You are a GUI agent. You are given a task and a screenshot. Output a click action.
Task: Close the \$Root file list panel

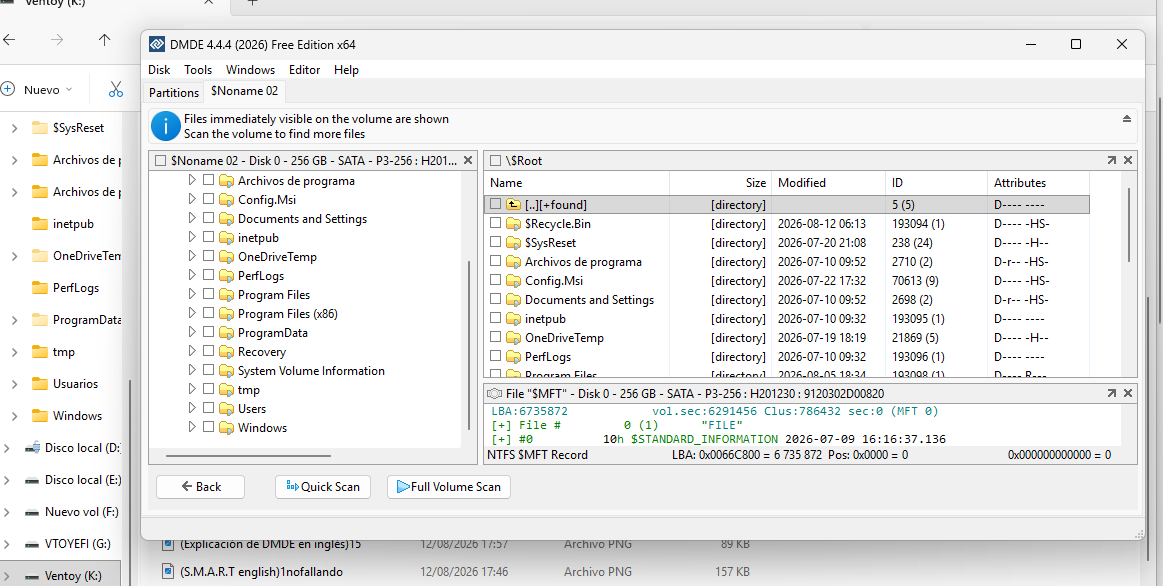tap(1128, 160)
